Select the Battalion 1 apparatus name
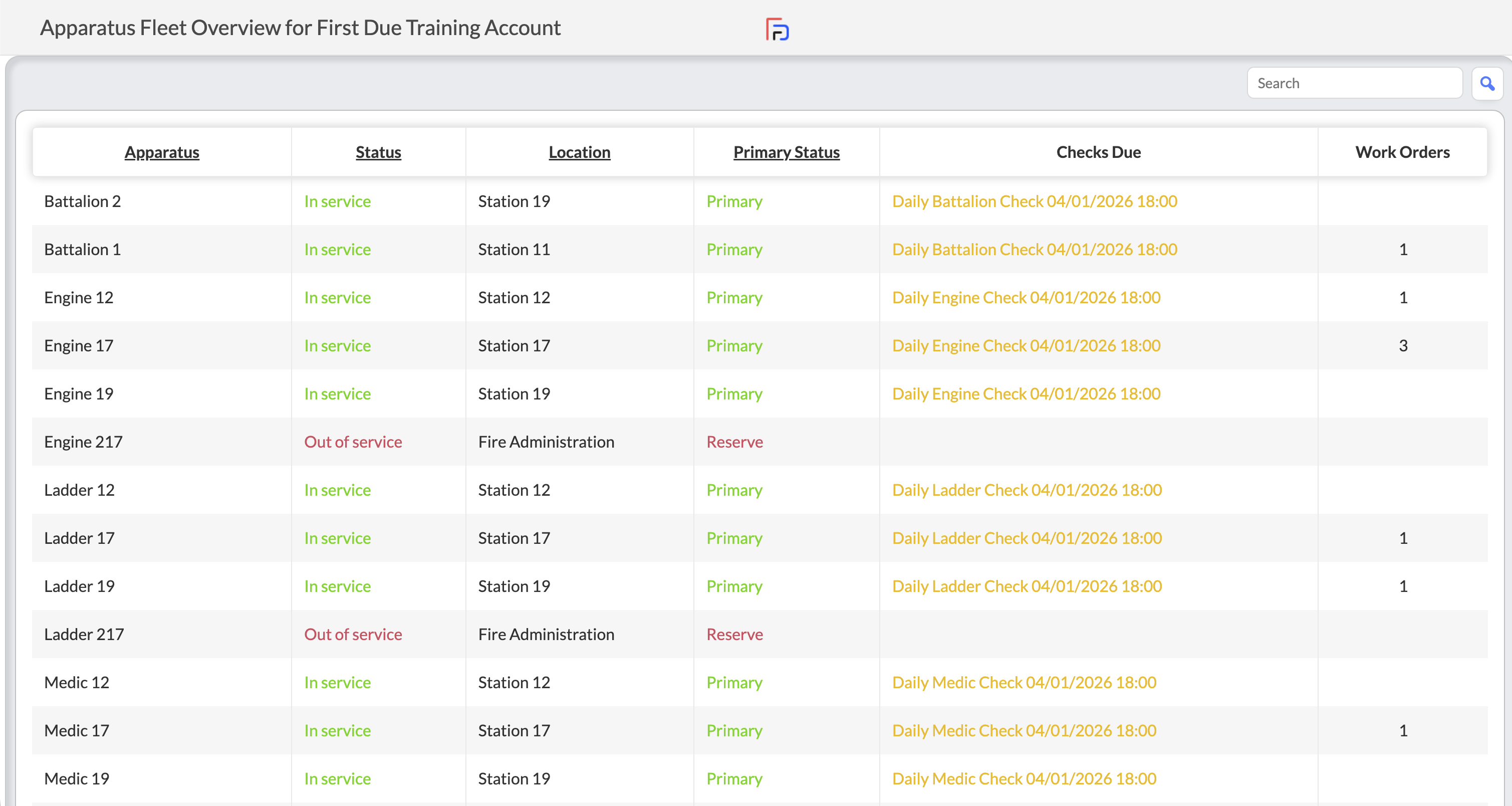 pos(83,250)
